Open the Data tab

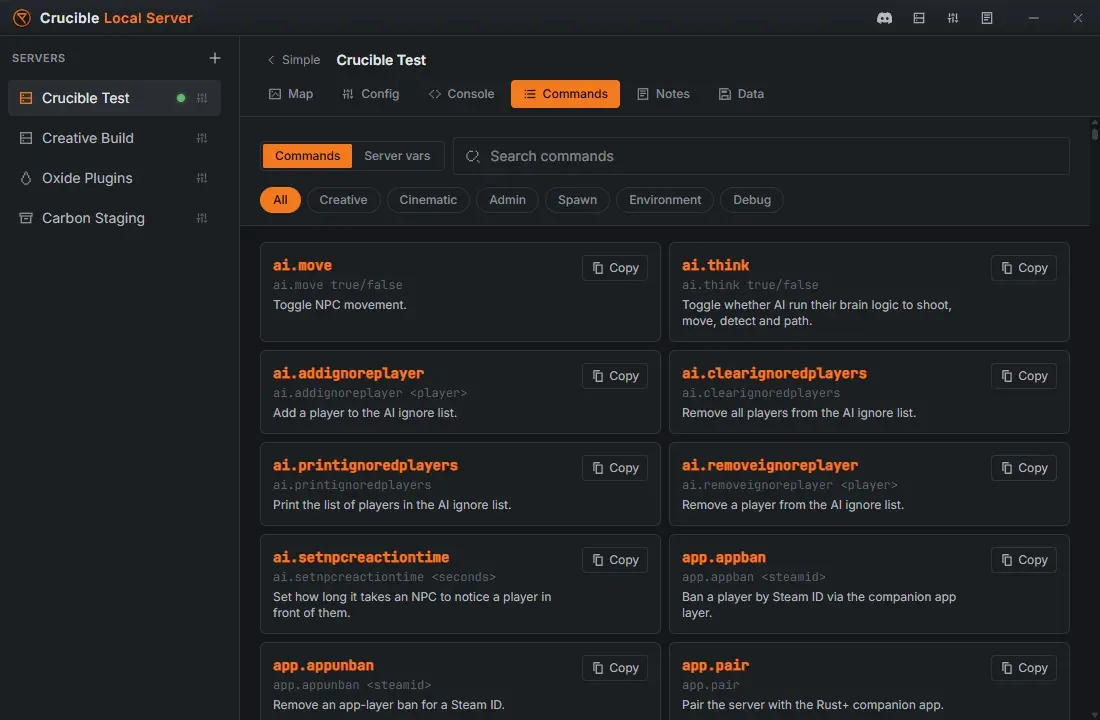pos(742,94)
